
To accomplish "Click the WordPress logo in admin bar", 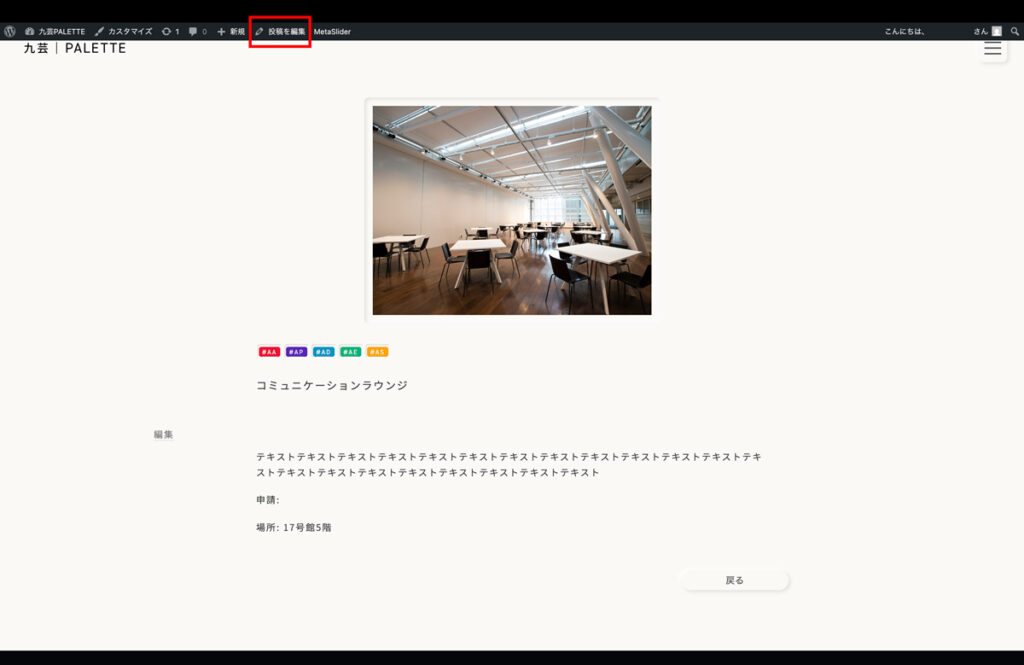I will [x=10, y=32].
